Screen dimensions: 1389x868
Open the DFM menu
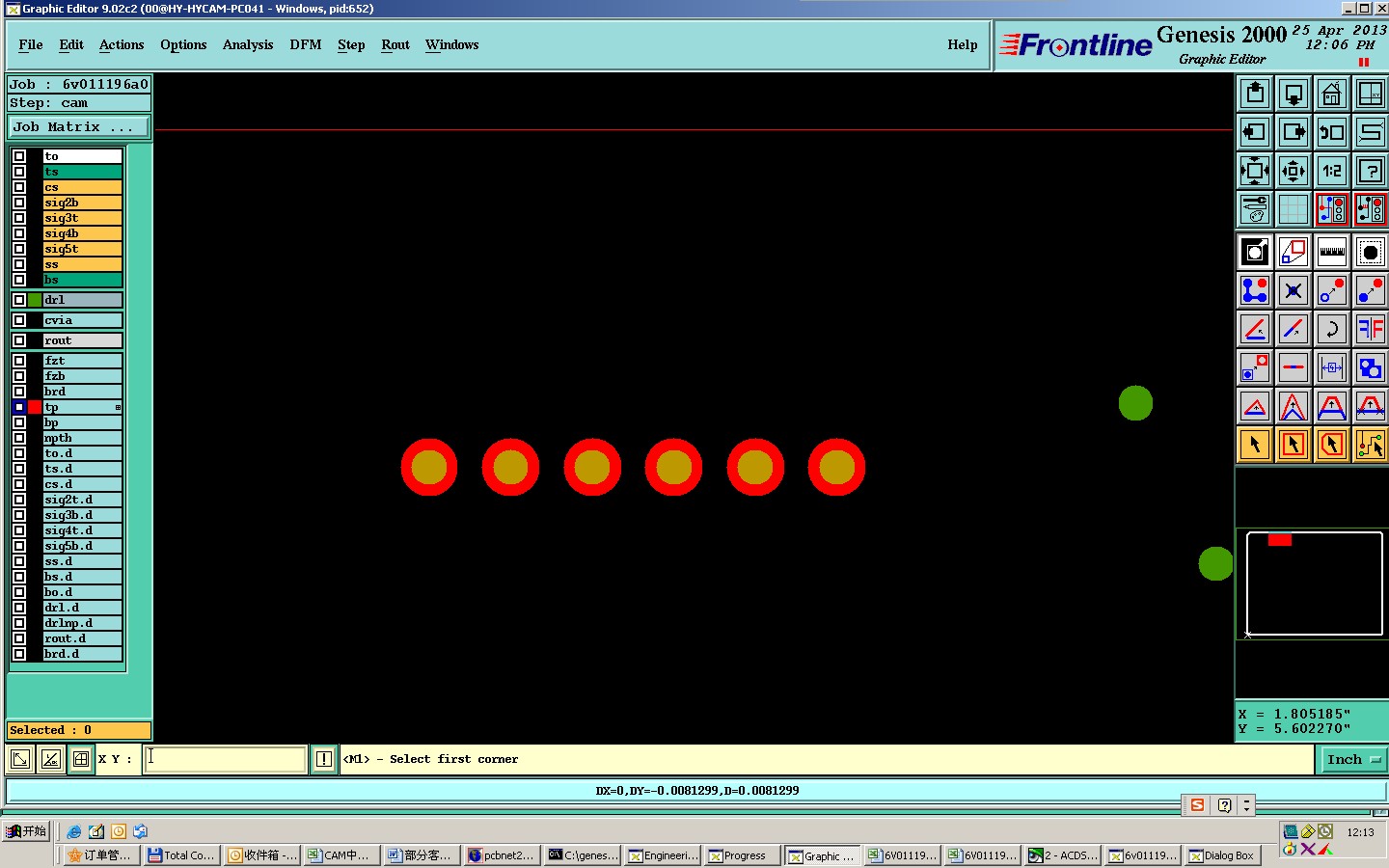pos(306,44)
